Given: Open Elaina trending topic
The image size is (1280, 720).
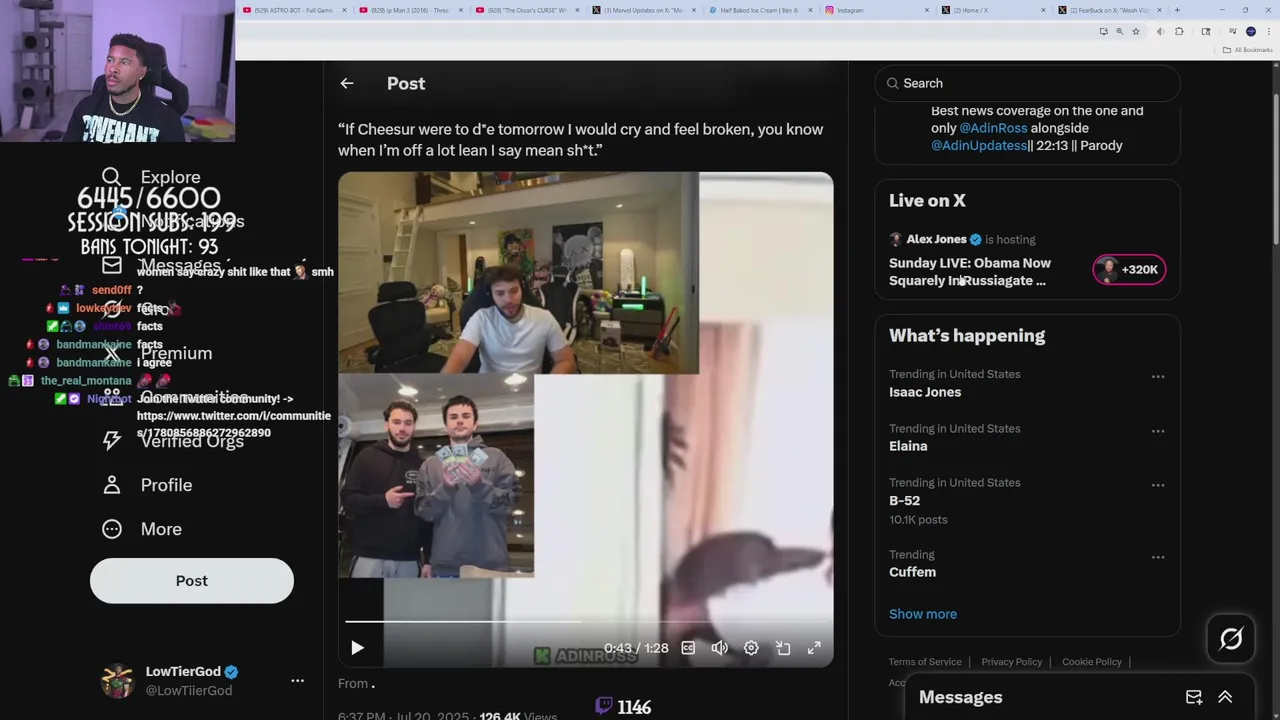Looking at the screenshot, I should pos(908,446).
